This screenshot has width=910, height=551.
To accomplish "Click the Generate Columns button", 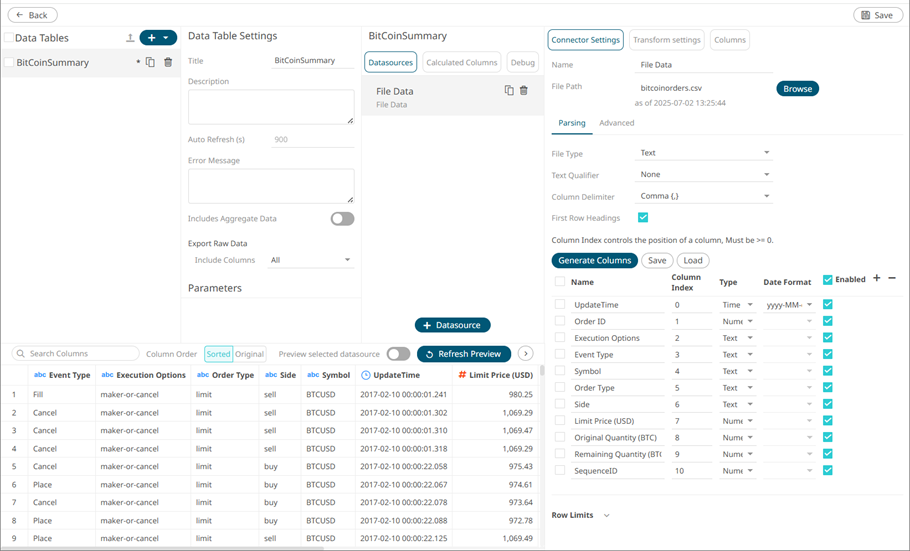I will click(x=594, y=260).
